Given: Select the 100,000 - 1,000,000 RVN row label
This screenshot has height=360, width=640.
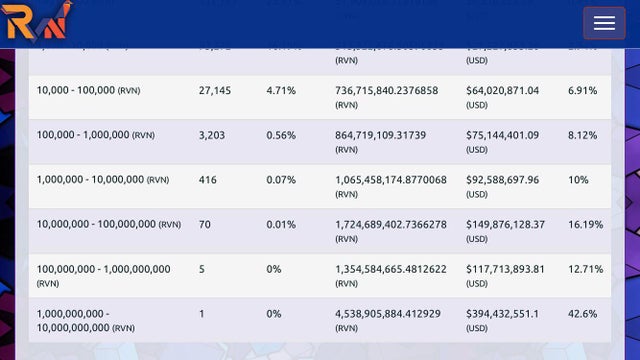Looking at the screenshot, I should (96, 135).
